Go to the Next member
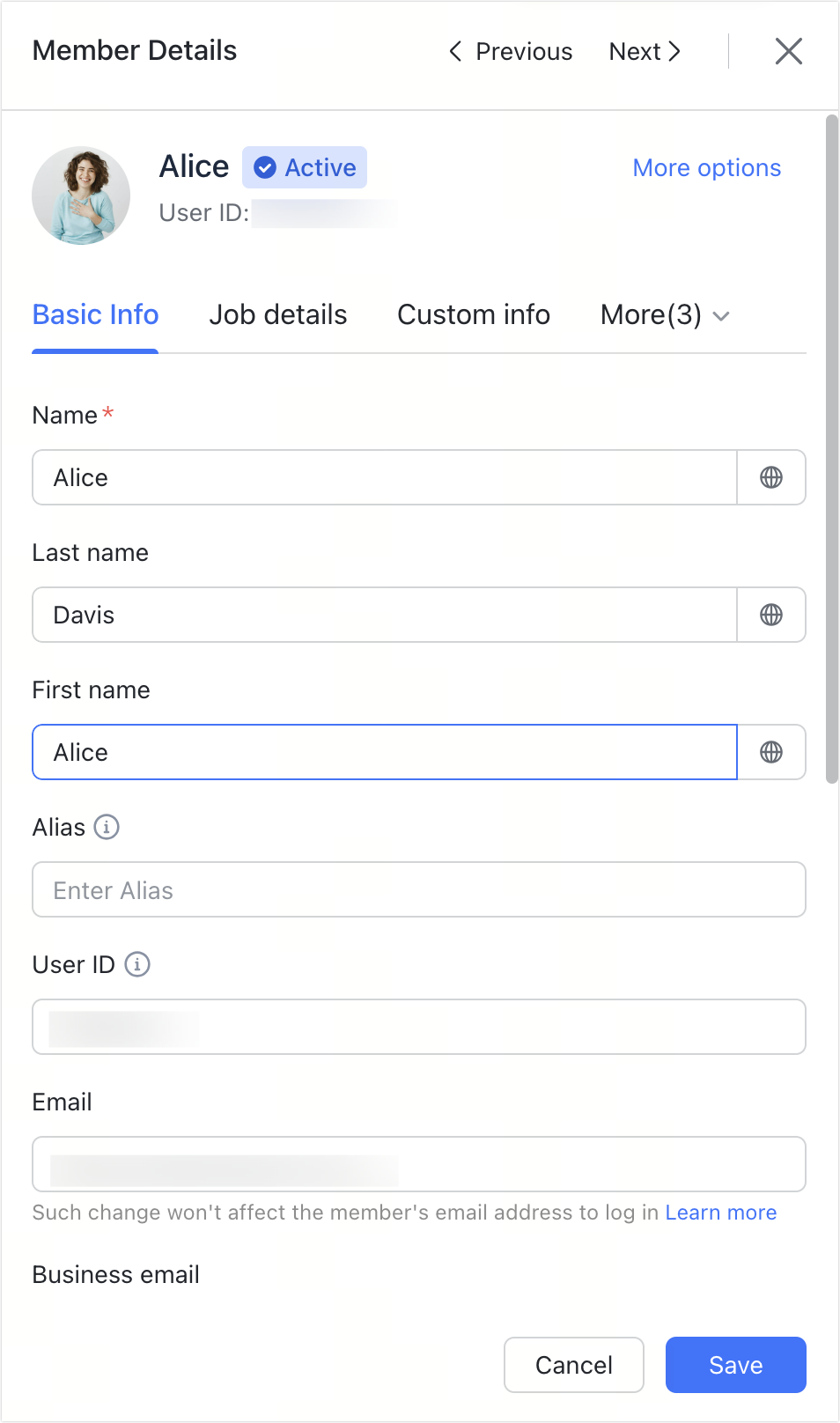This screenshot has height=1423, width=840. coord(645,51)
